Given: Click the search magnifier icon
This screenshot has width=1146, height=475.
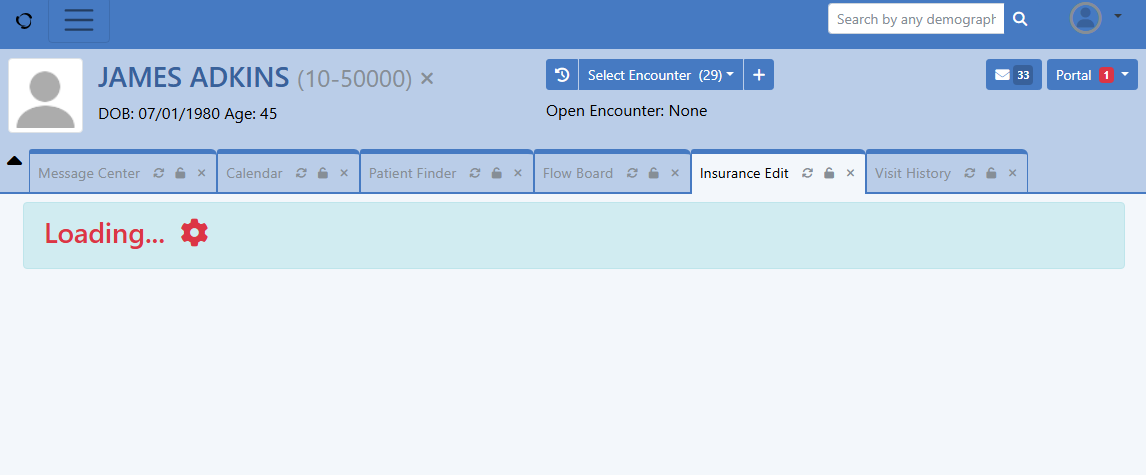Looking at the screenshot, I should [1020, 19].
